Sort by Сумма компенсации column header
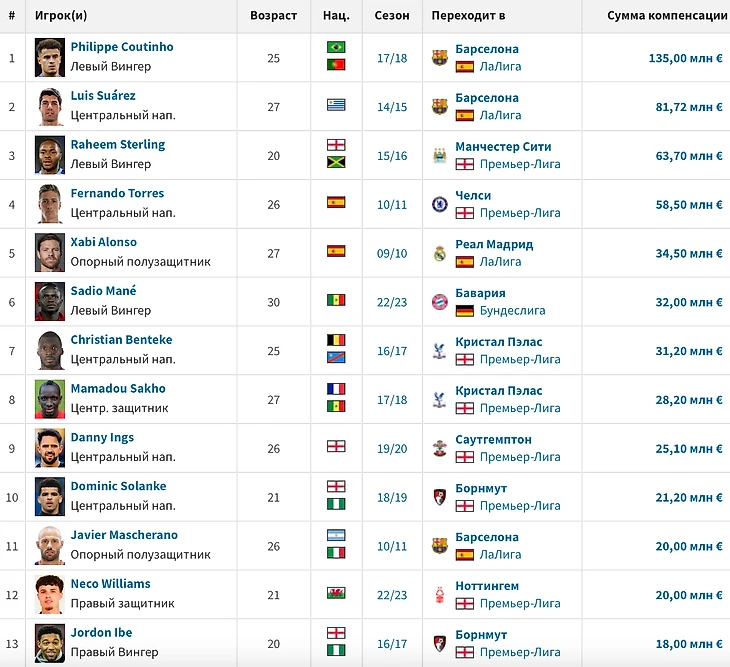This screenshot has height=667, width=730. point(667,16)
